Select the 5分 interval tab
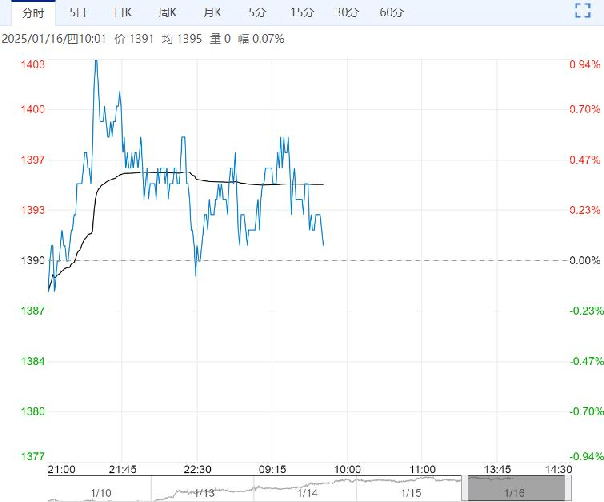604x502 pixels. pos(257,13)
